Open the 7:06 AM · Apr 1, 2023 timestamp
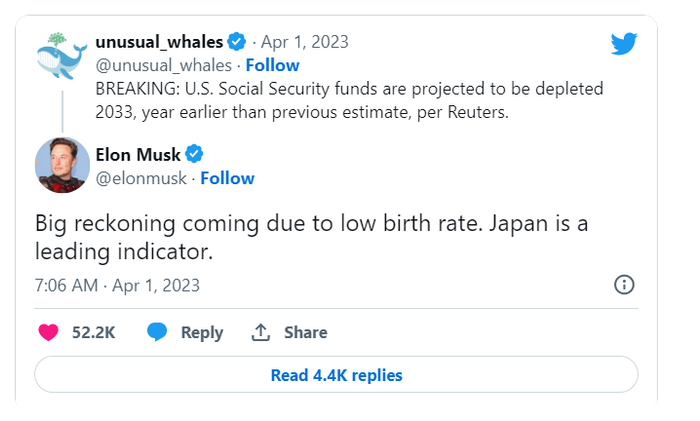 pyautogui.click(x=117, y=285)
